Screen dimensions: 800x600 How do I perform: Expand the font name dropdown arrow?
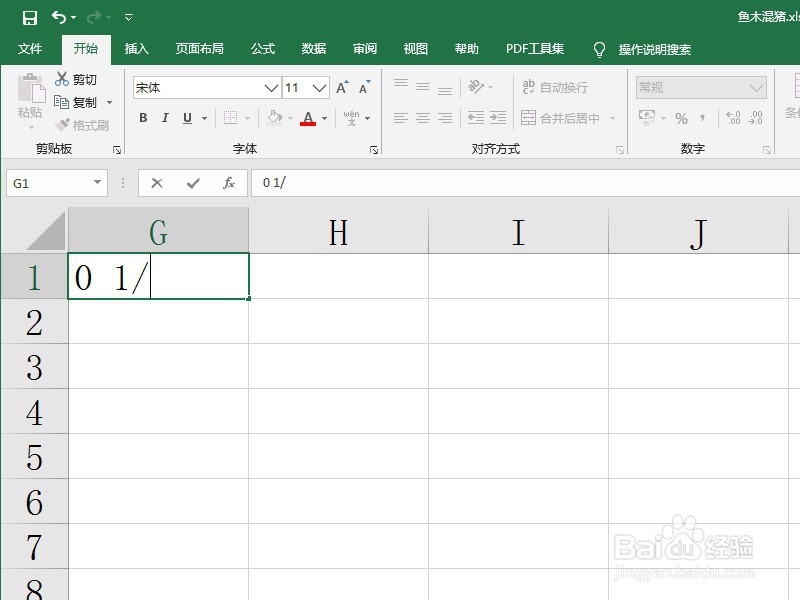pos(271,88)
